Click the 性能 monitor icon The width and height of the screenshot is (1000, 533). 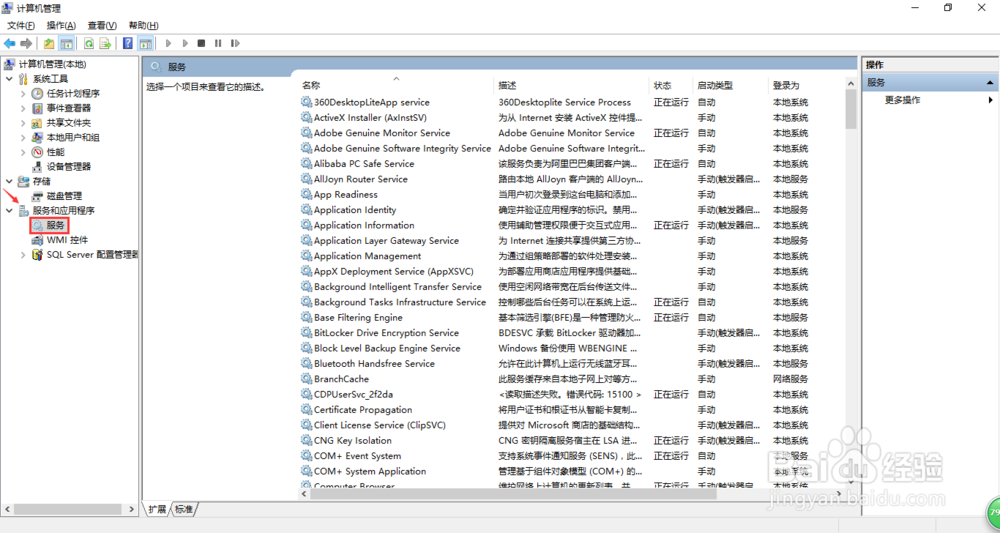point(38,152)
